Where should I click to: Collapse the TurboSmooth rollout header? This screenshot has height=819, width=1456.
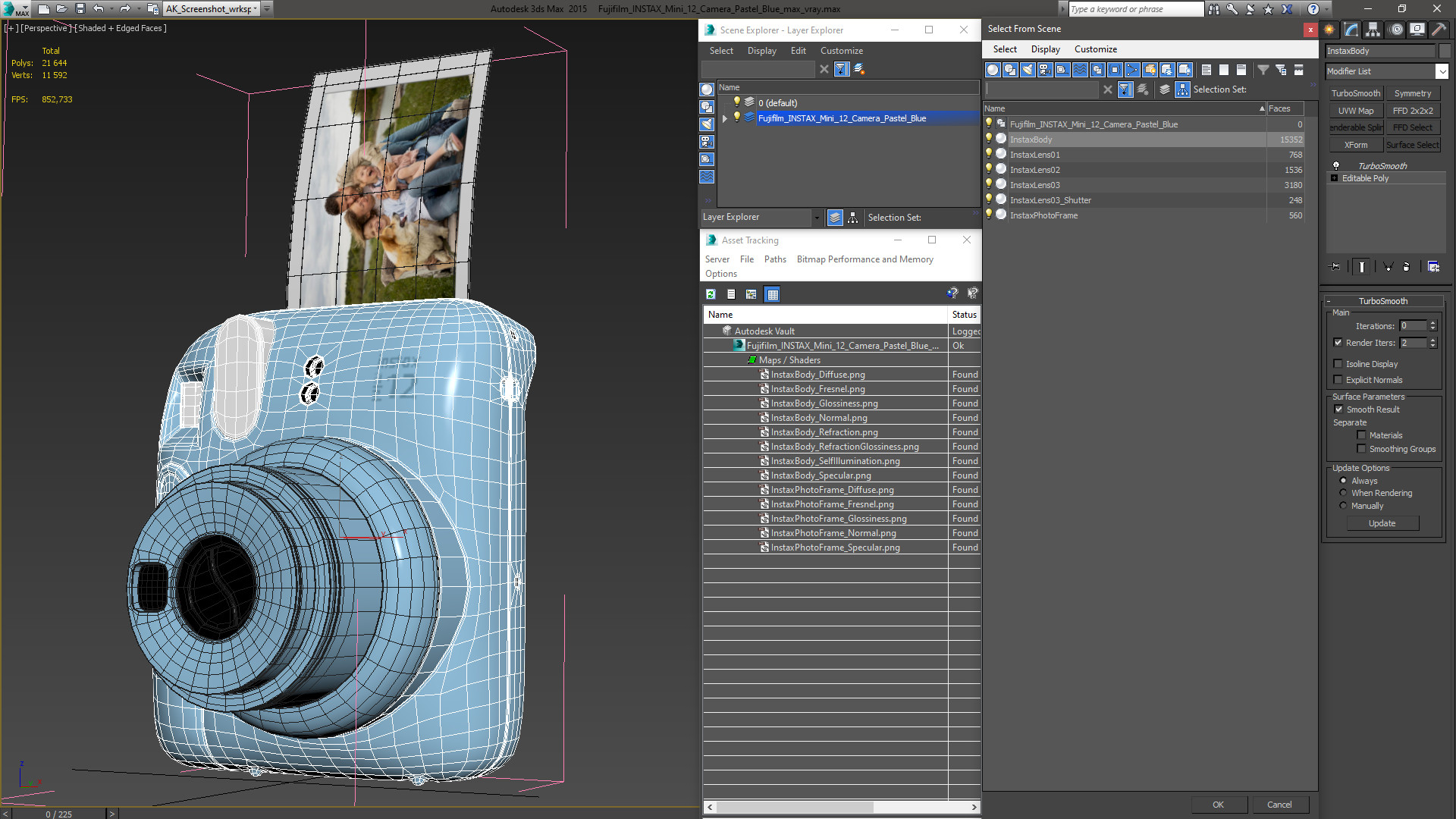[x=1383, y=301]
